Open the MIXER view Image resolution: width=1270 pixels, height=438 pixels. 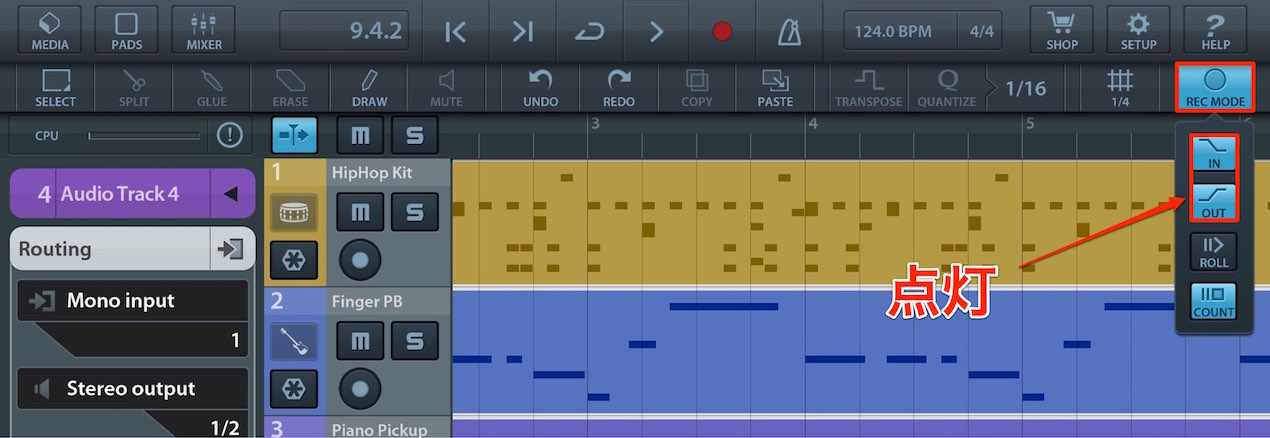tap(203, 30)
